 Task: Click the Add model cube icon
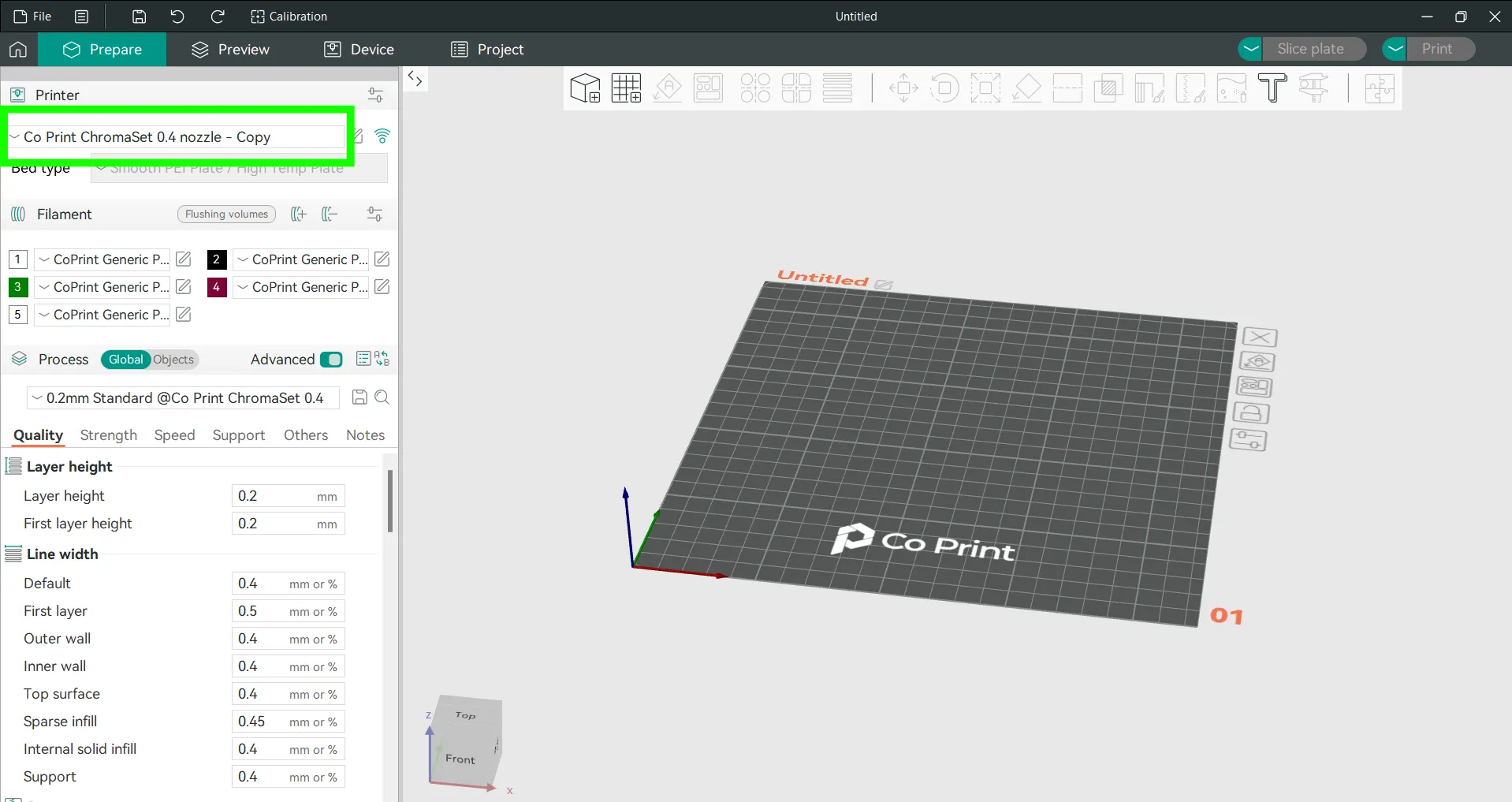point(585,88)
